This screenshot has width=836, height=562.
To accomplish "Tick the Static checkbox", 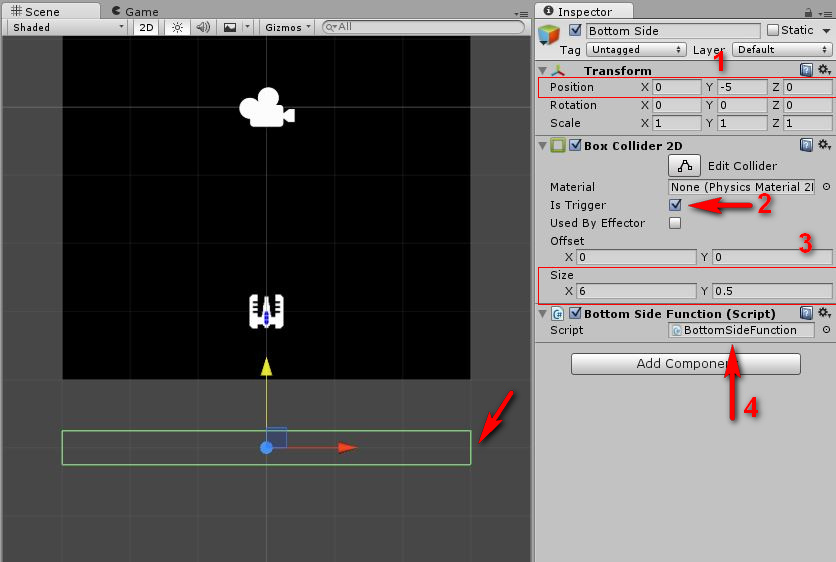I will click(773, 30).
